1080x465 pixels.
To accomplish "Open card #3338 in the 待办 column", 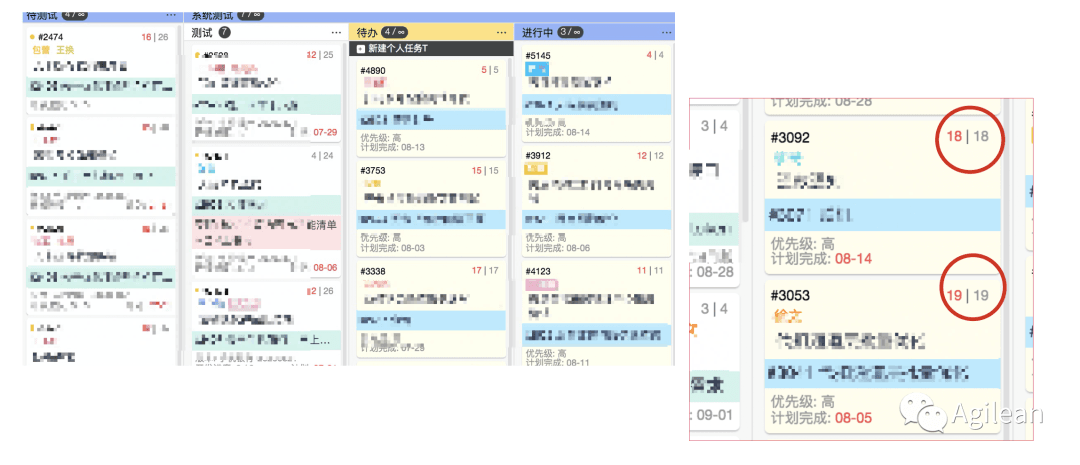I will [431, 309].
